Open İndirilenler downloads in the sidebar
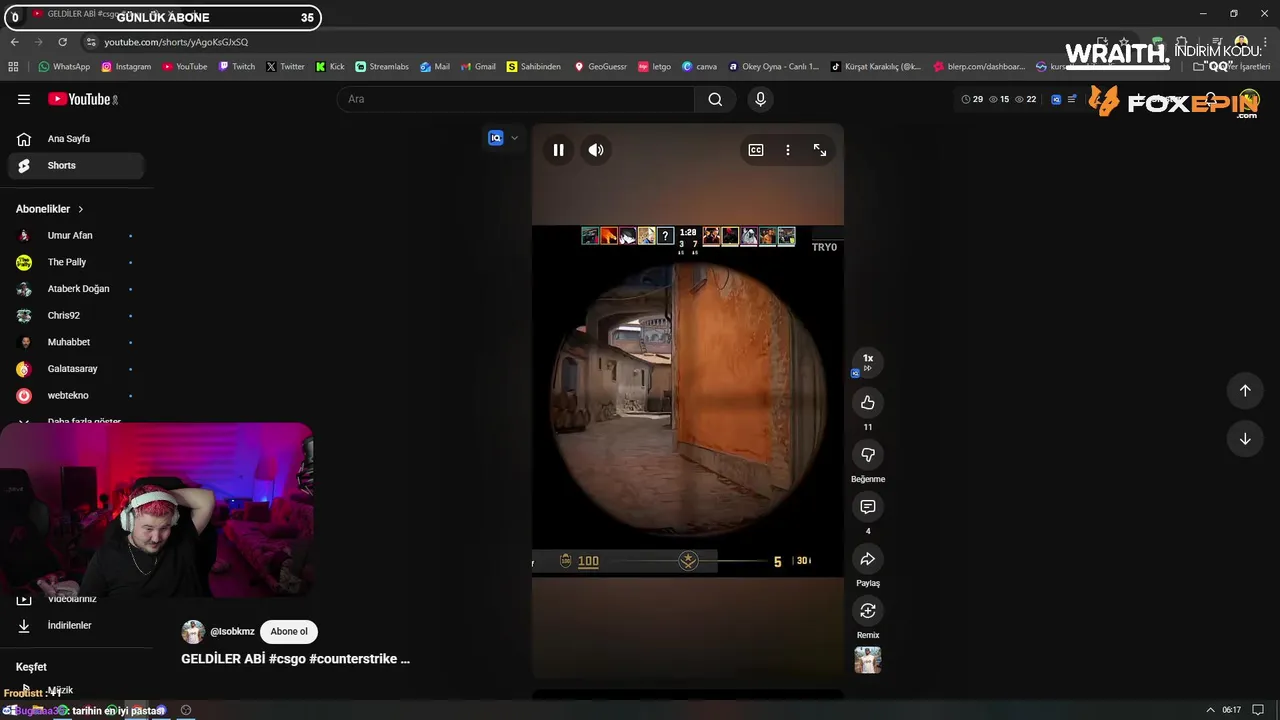 (76, 626)
